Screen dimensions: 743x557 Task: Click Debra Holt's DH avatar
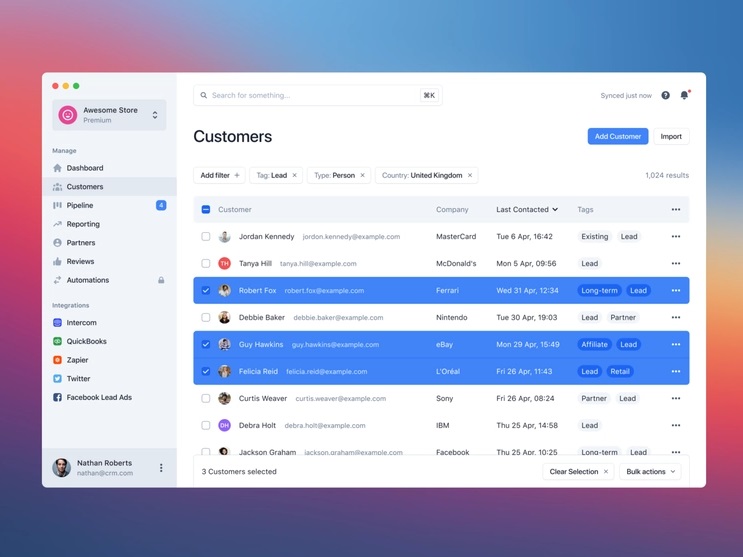(225, 426)
